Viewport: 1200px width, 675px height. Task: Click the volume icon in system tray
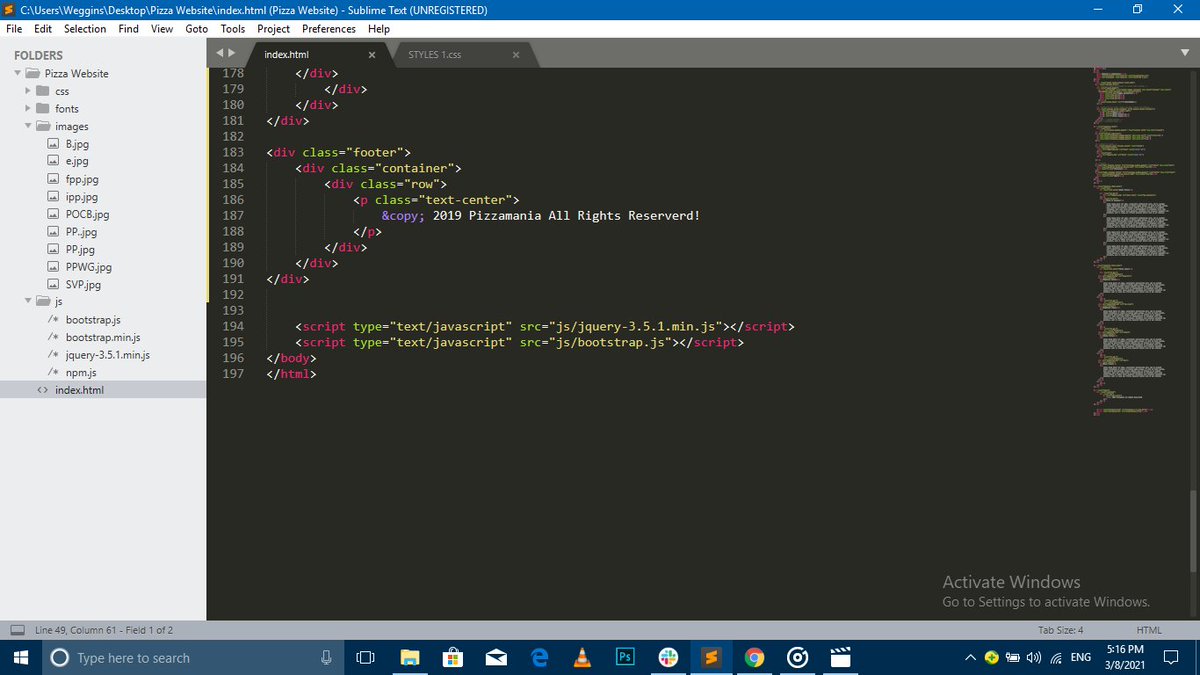(1034, 657)
